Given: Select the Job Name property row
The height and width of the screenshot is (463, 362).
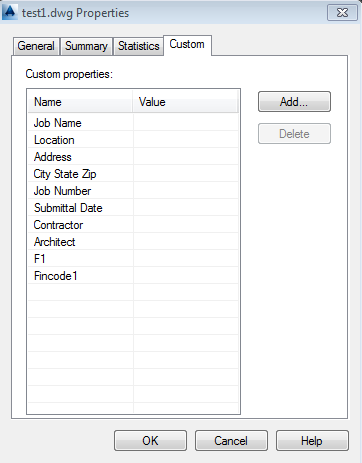Looking at the screenshot, I should [133, 123].
